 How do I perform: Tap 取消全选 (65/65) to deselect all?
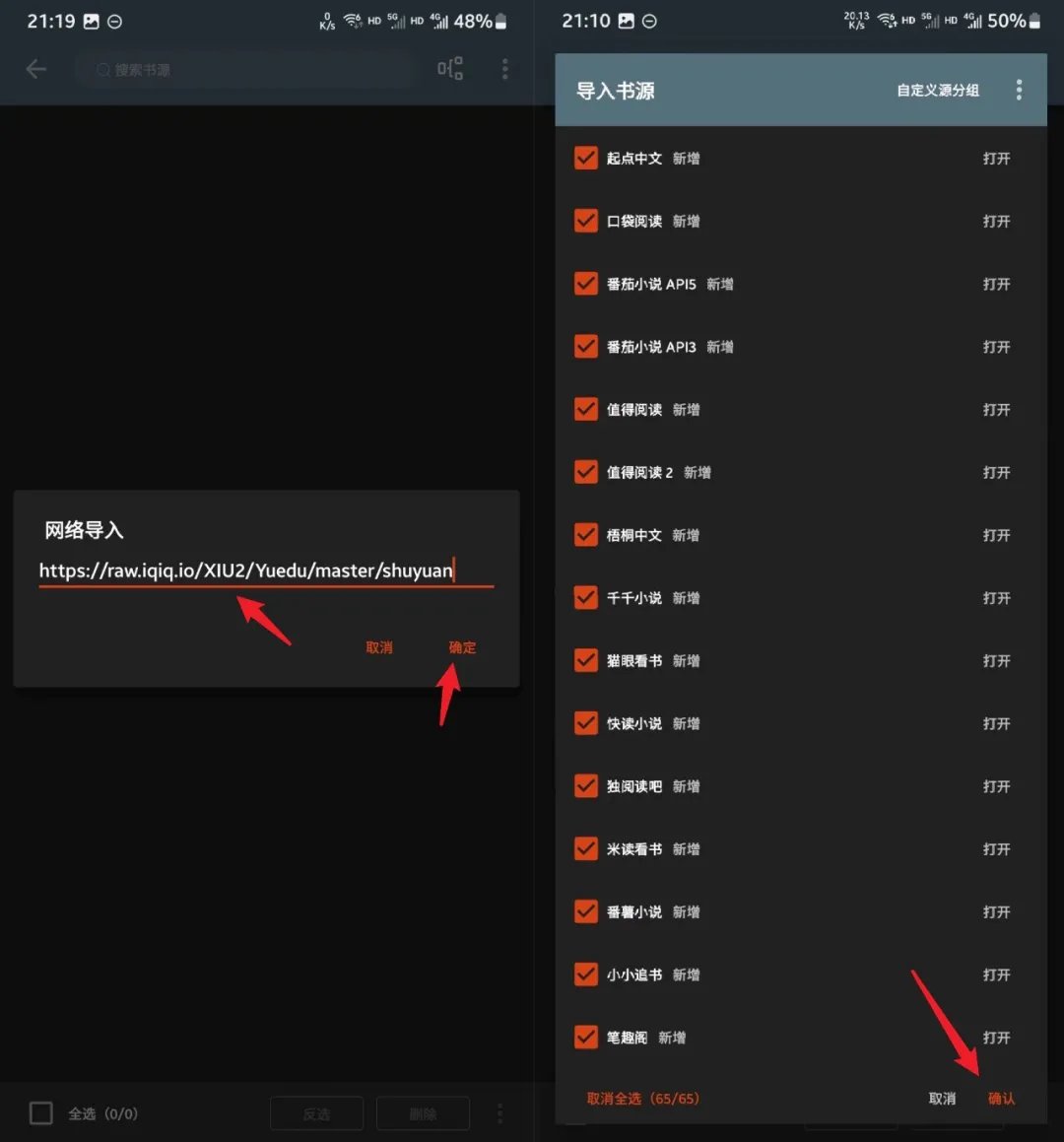click(x=642, y=1099)
